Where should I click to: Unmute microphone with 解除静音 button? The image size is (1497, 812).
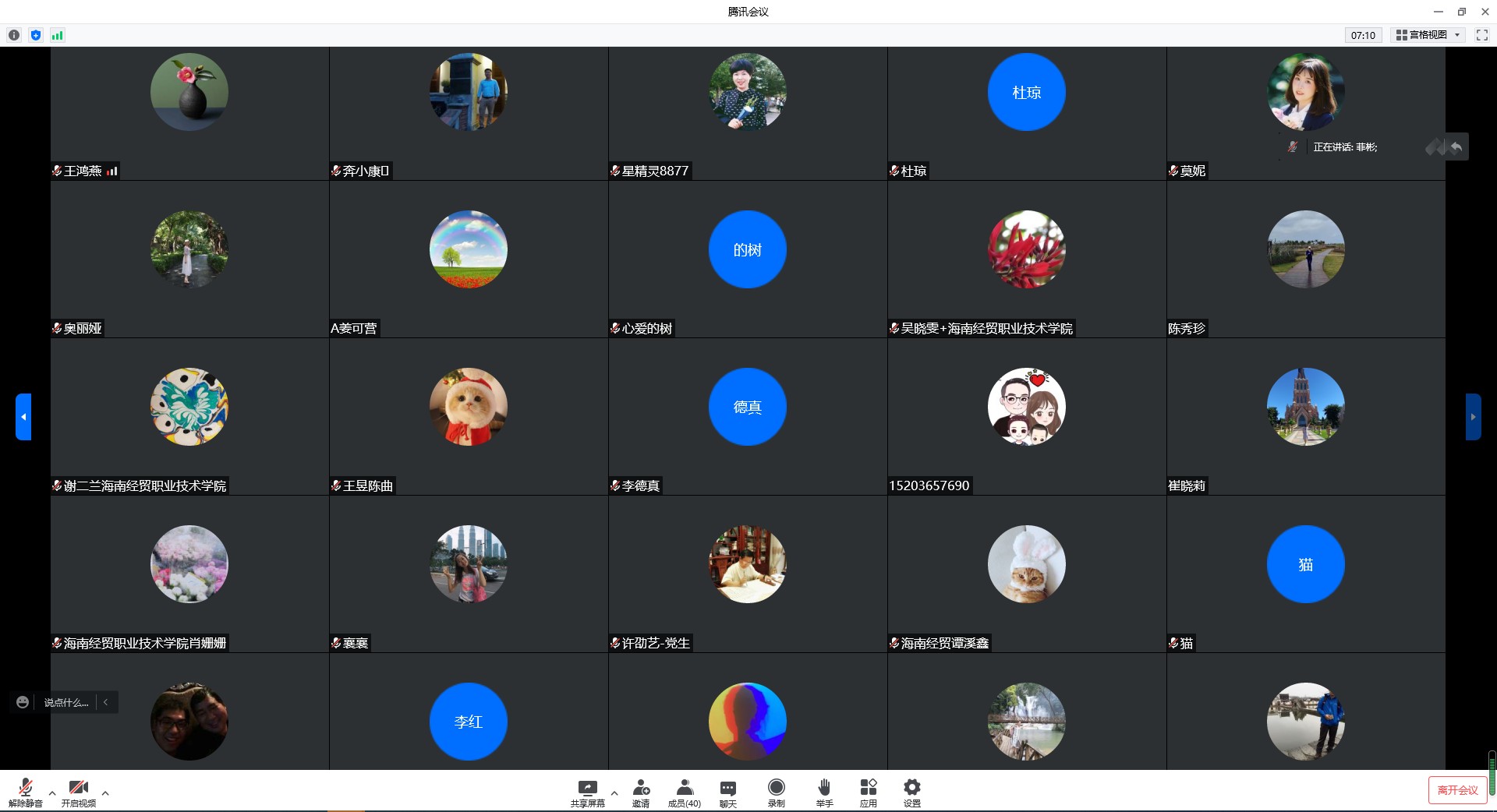25,792
